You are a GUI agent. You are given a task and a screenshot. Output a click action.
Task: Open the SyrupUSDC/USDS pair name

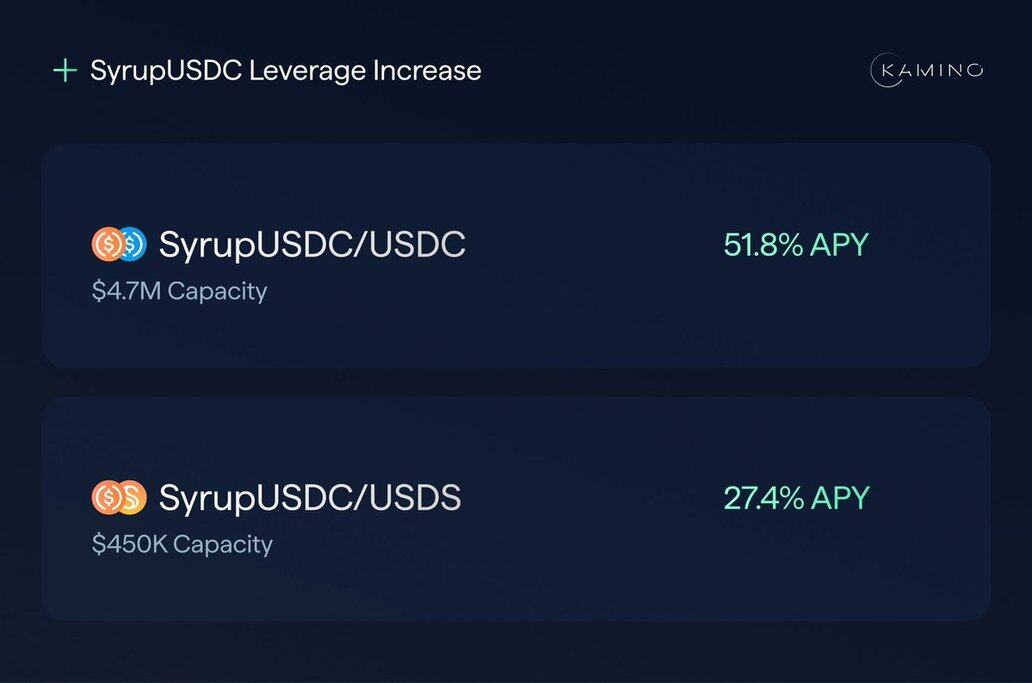tap(310, 498)
